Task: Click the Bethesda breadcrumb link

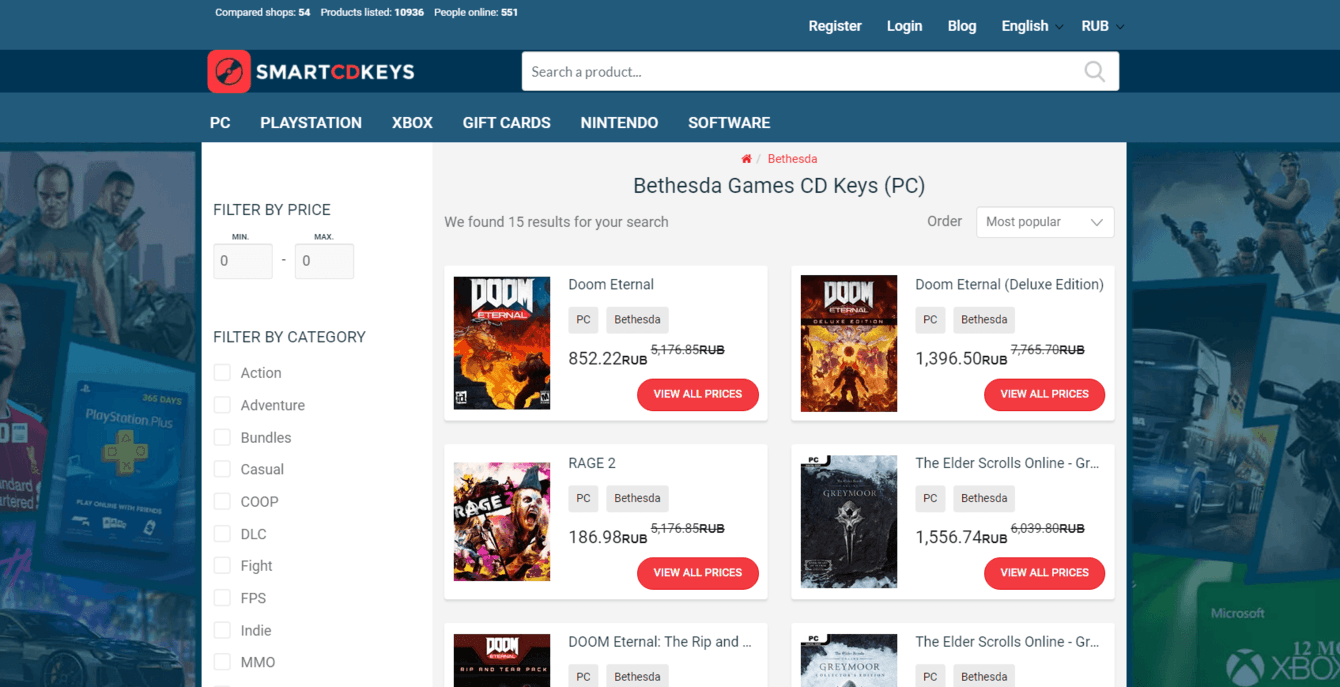Action: 792,159
